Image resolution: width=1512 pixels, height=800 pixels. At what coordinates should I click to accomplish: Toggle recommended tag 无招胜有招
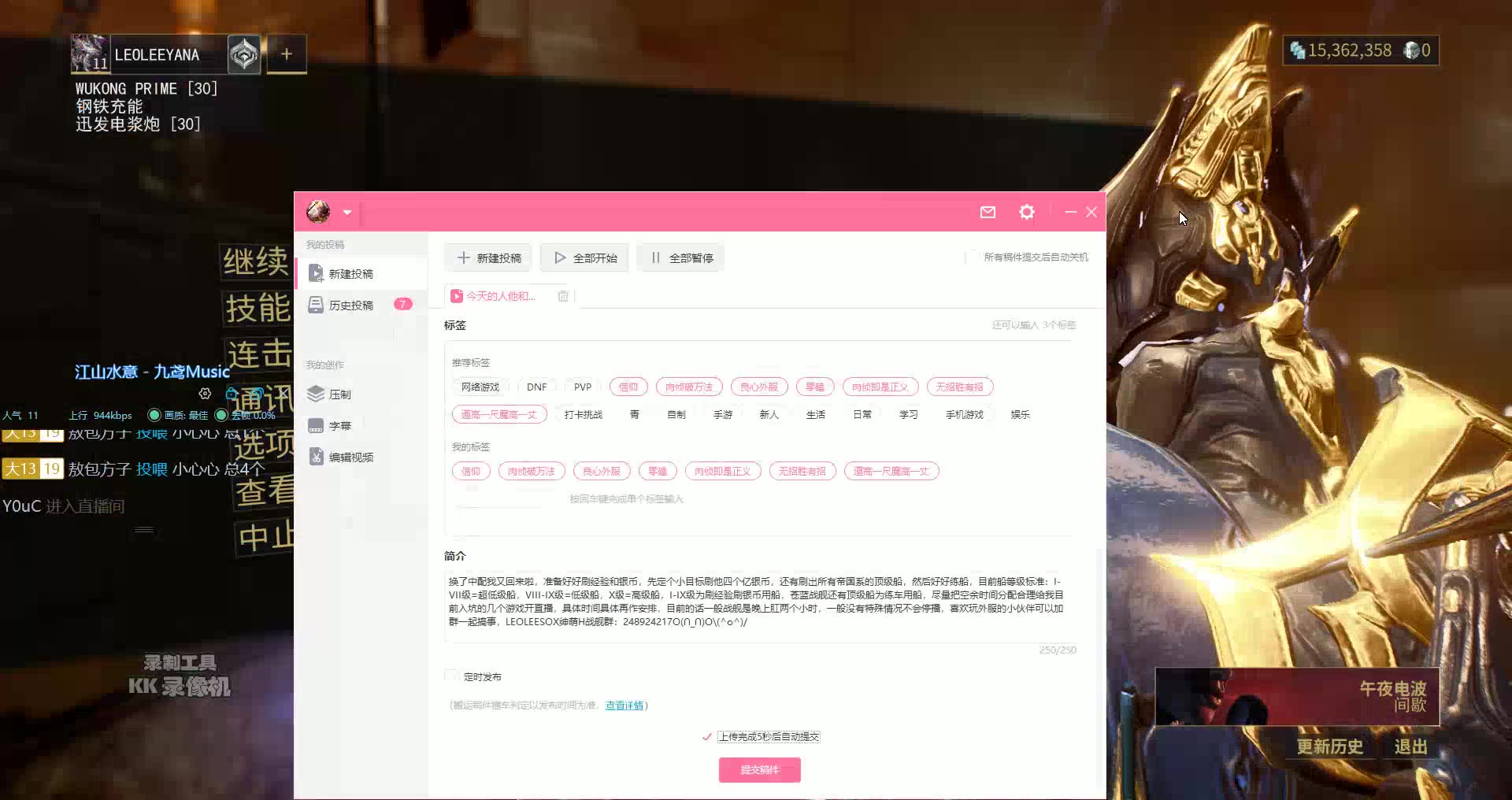tap(960, 387)
